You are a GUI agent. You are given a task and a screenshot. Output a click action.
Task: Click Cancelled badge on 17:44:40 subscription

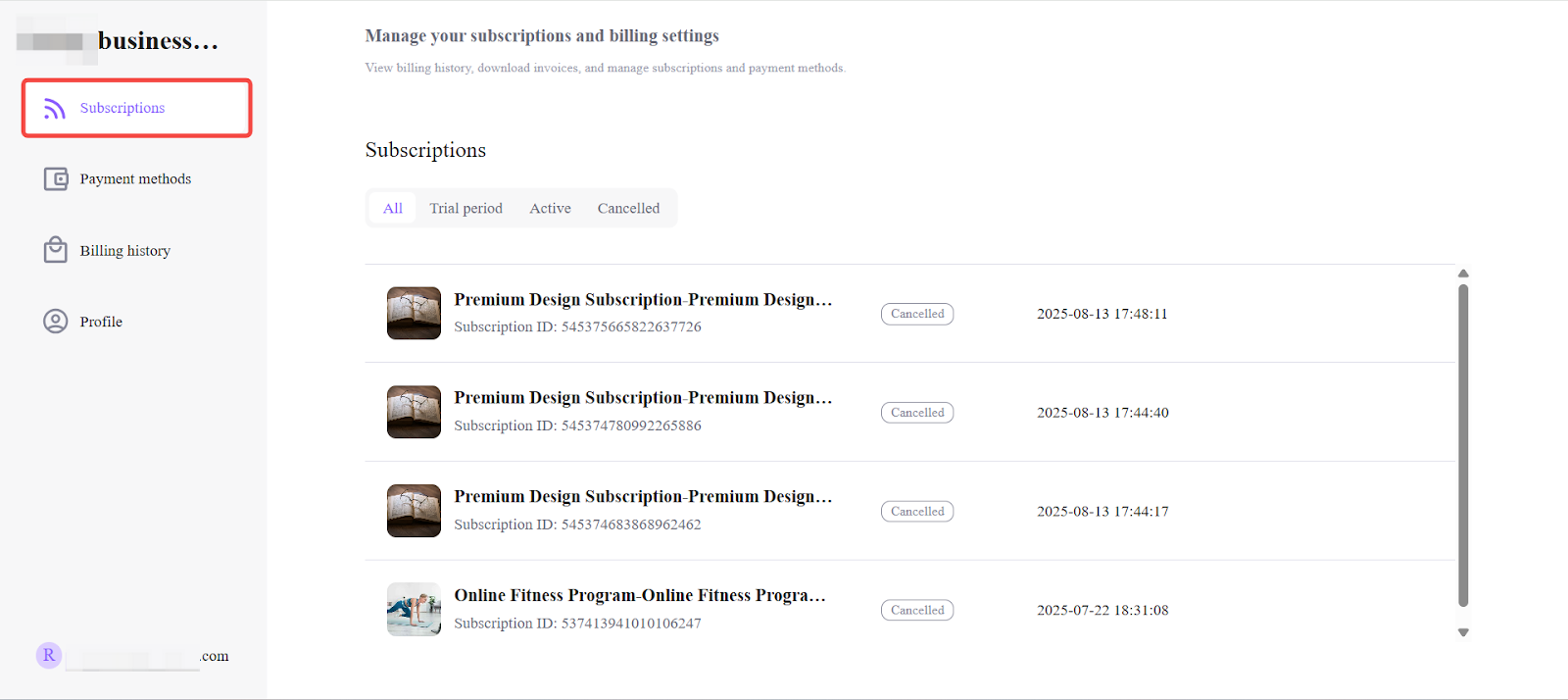click(x=917, y=413)
